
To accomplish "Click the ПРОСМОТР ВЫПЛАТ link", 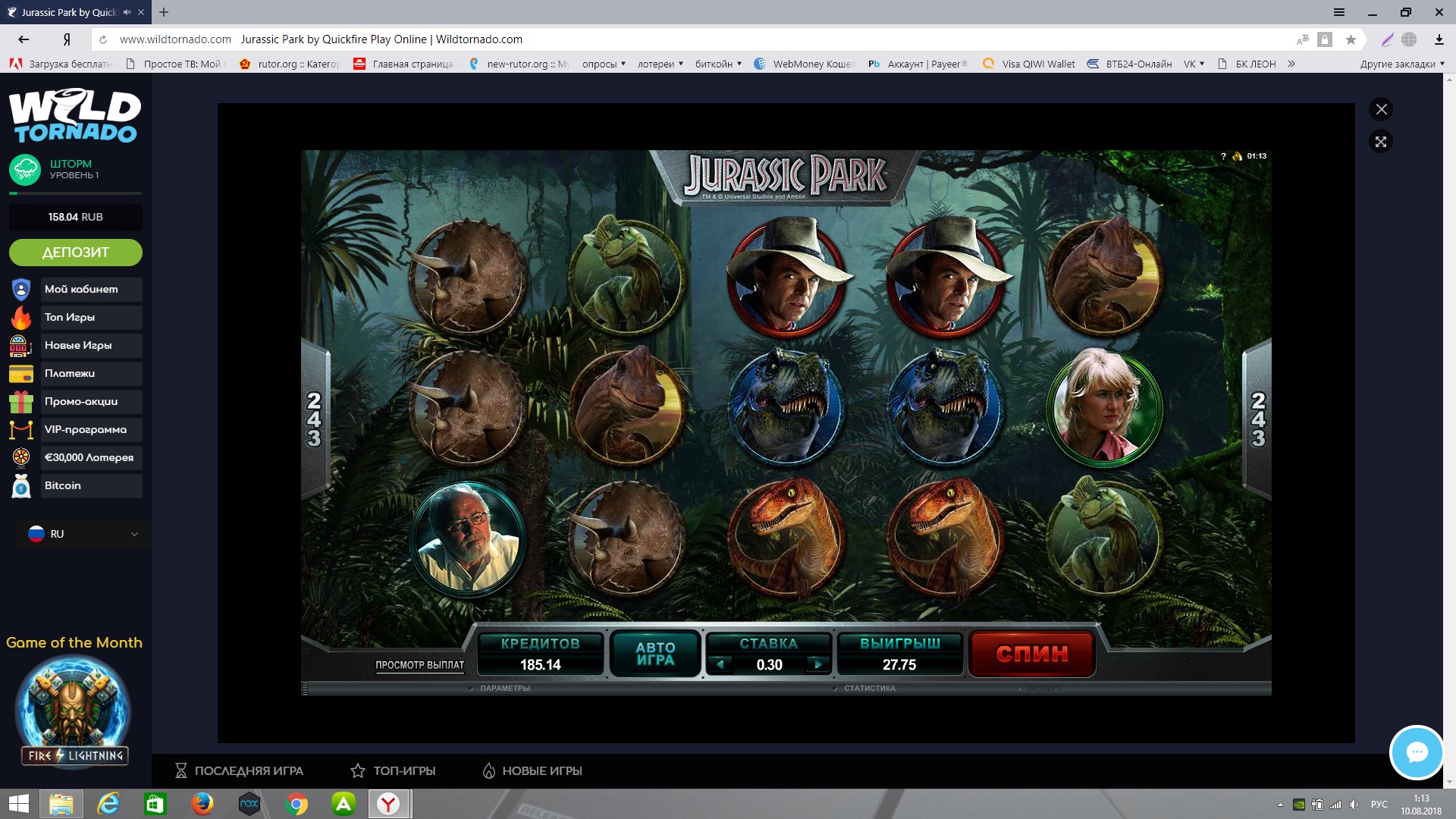I will click(419, 665).
